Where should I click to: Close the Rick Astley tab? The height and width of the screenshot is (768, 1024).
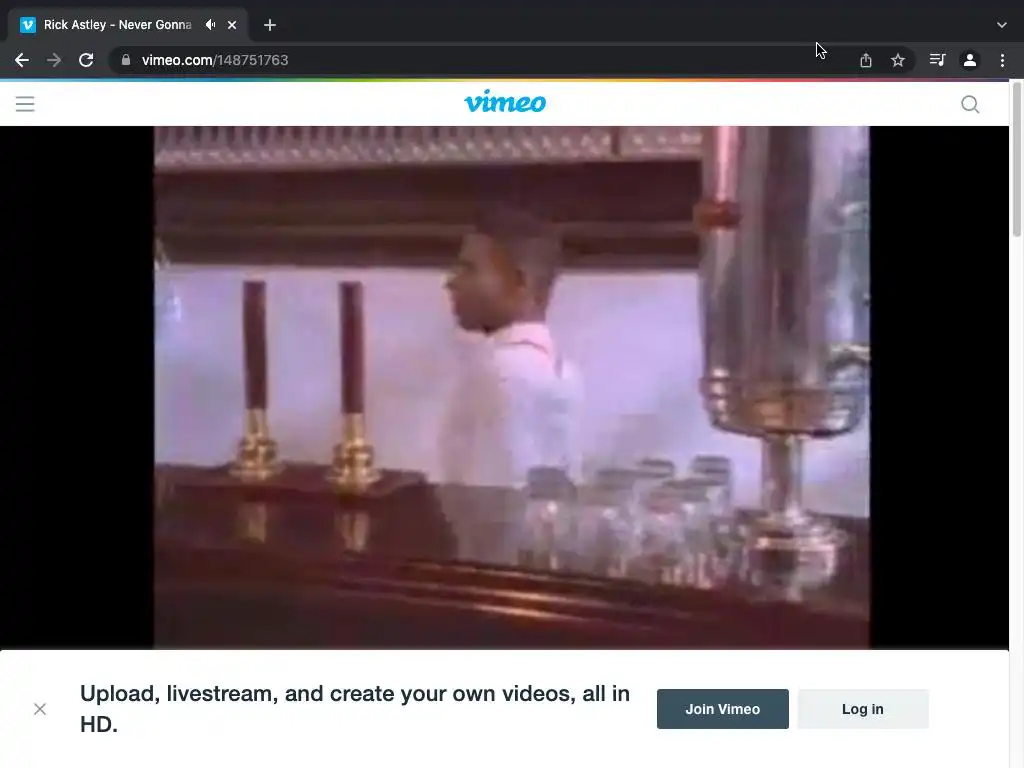click(x=232, y=25)
